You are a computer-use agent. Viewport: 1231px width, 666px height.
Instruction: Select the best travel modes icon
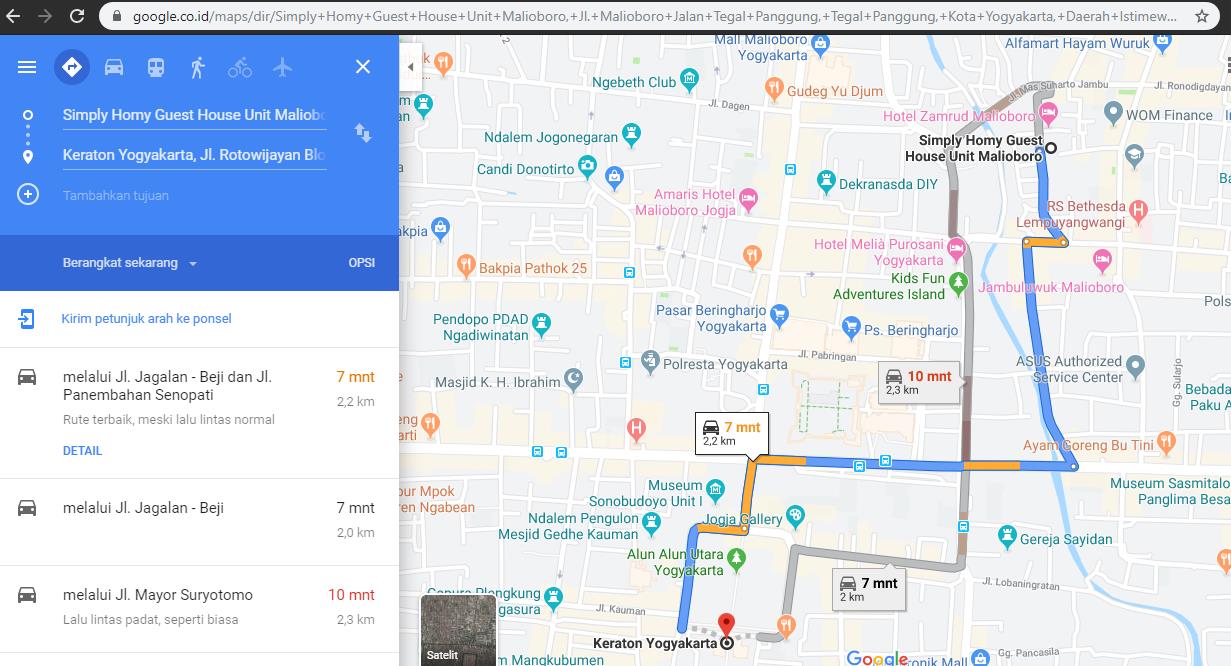71,67
